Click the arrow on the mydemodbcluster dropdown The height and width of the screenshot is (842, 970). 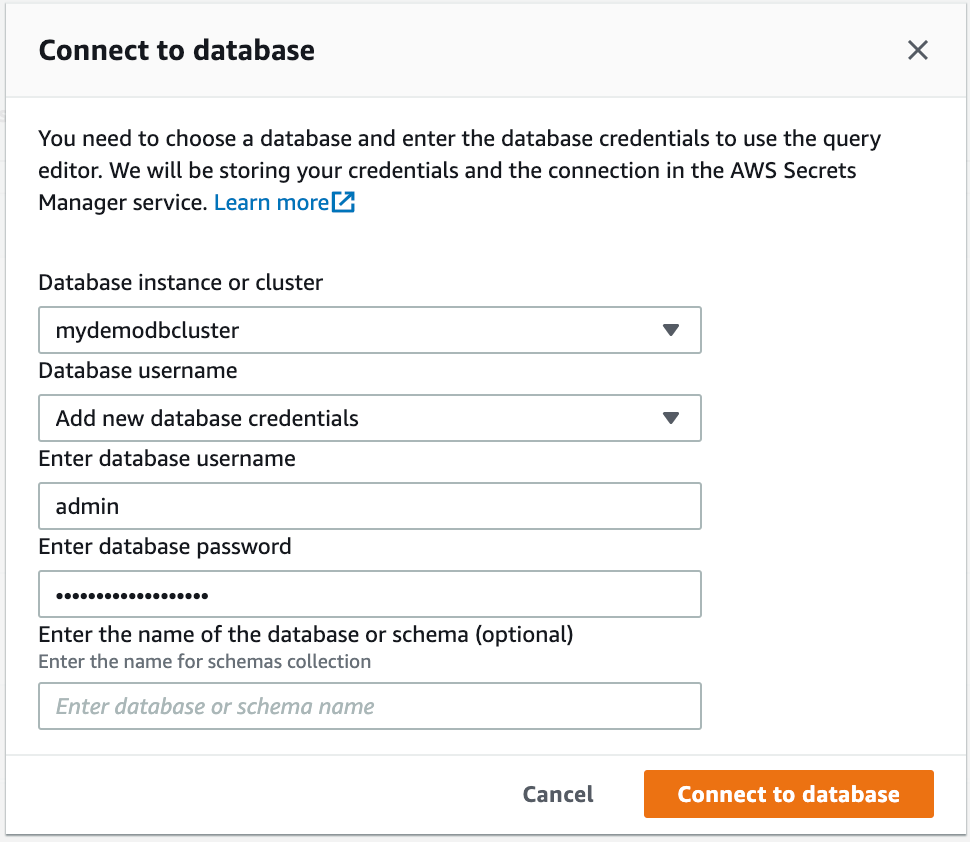(x=671, y=331)
